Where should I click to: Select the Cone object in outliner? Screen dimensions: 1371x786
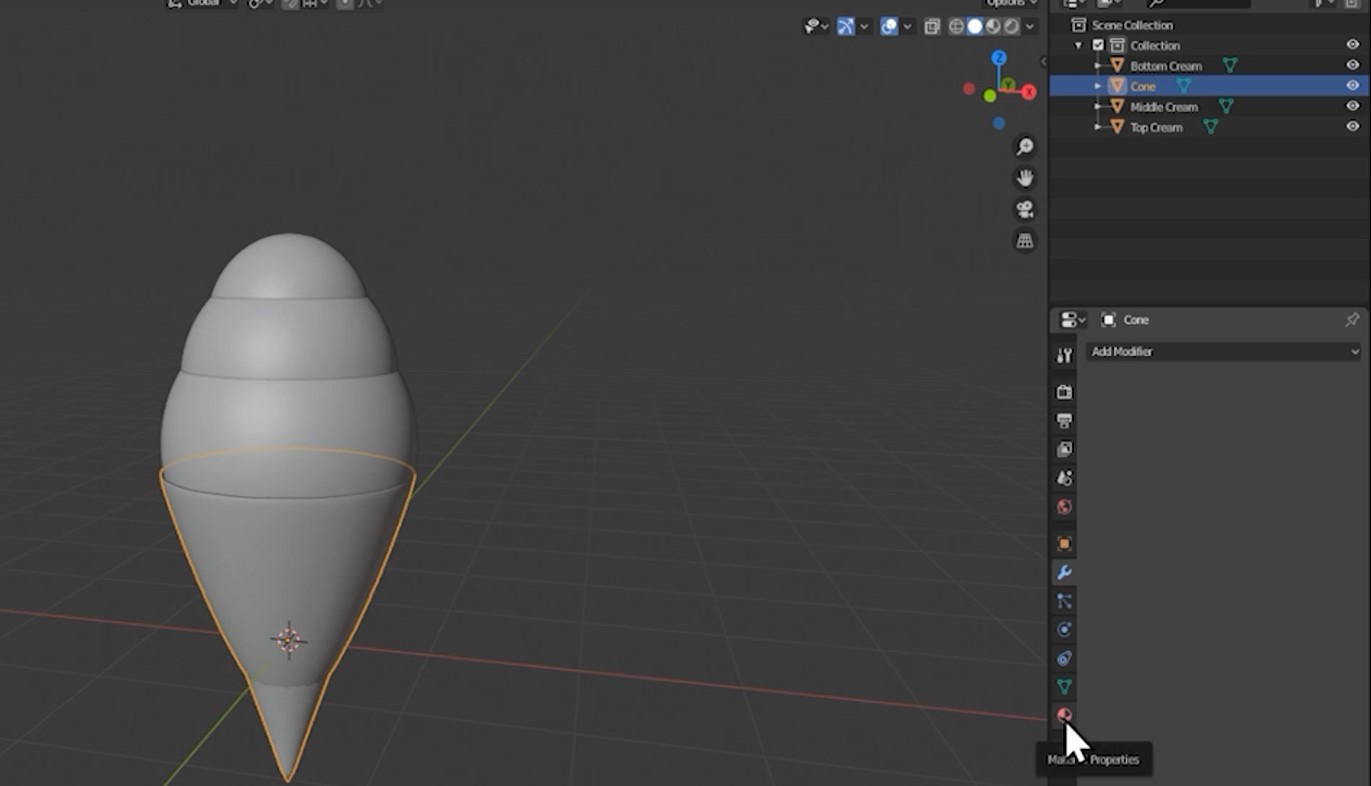pos(1143,86)
